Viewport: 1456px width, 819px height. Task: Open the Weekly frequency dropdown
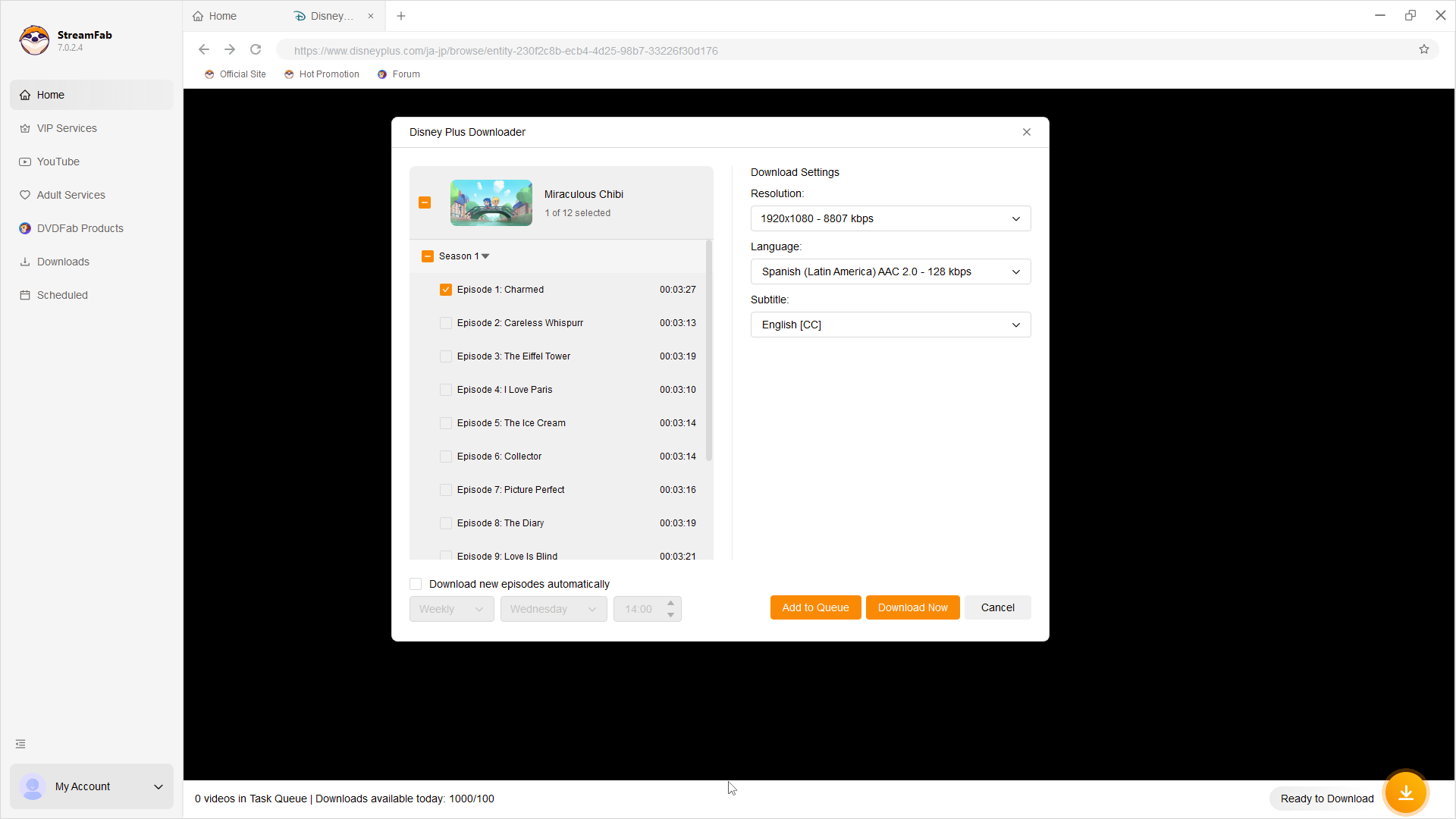pos(452,609)
